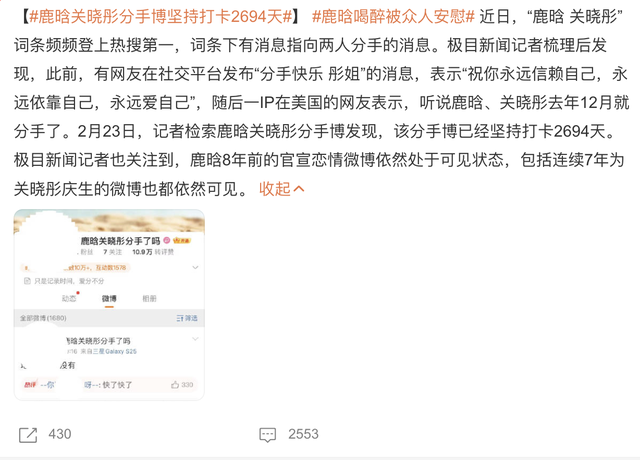The width and height of the screenshot is (640, 460).
Task: Click the repost share icon
Action: coord(28,435)
